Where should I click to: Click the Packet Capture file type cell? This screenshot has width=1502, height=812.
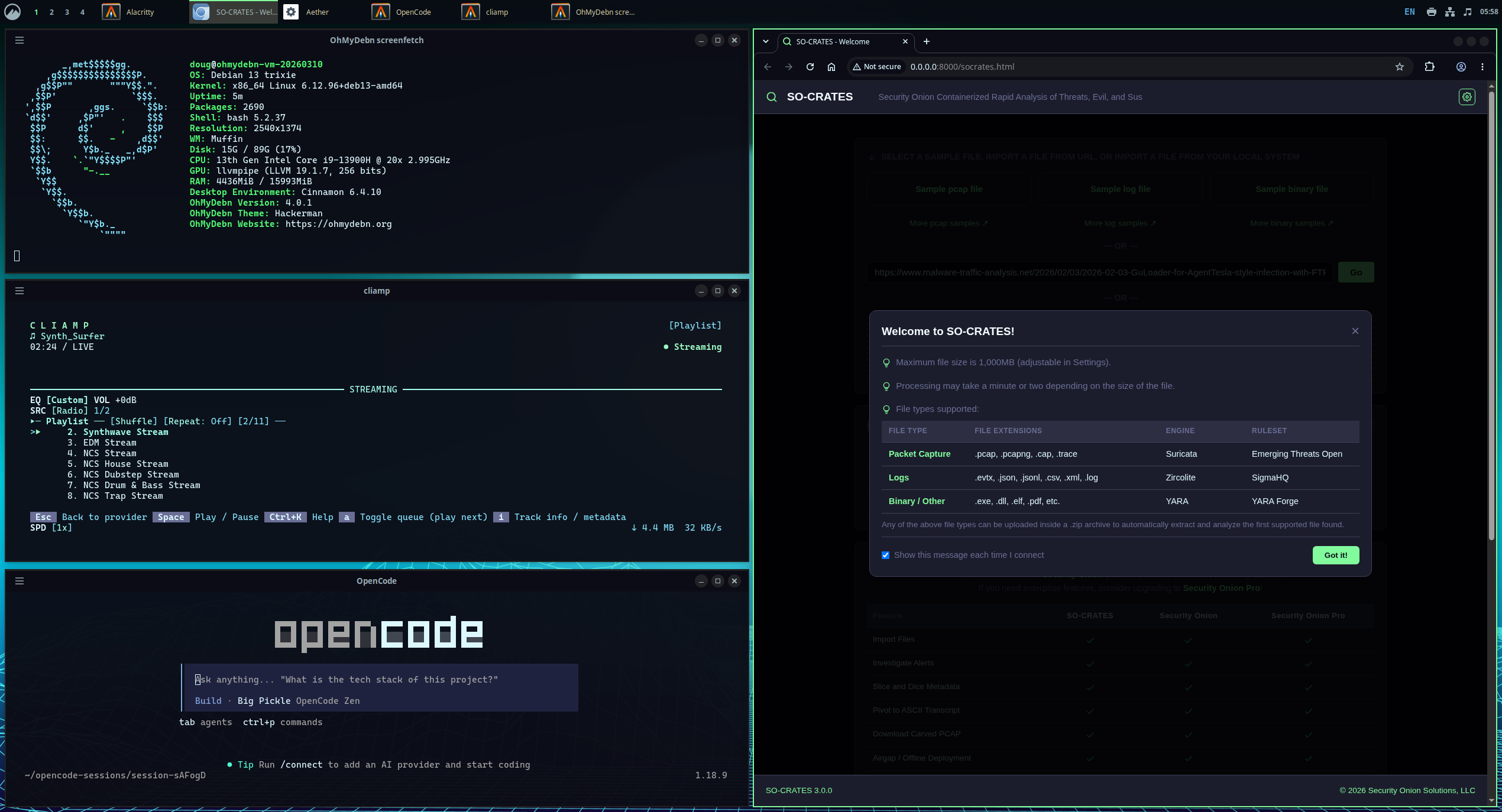click(x=920, y=454)
